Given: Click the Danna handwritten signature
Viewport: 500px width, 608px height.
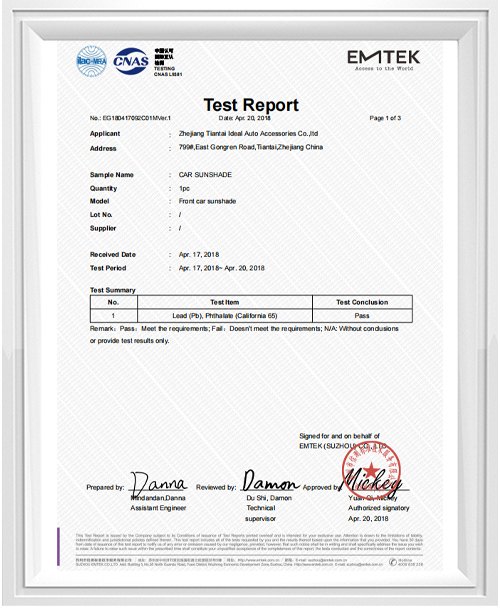Looking at the screenshot, I should [x=159, y=484].
